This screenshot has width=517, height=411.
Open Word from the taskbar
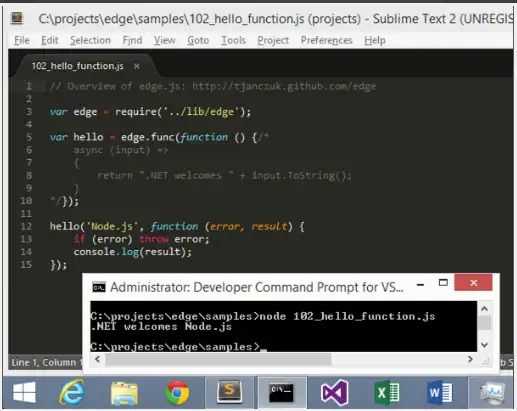[x=439, y=393]
